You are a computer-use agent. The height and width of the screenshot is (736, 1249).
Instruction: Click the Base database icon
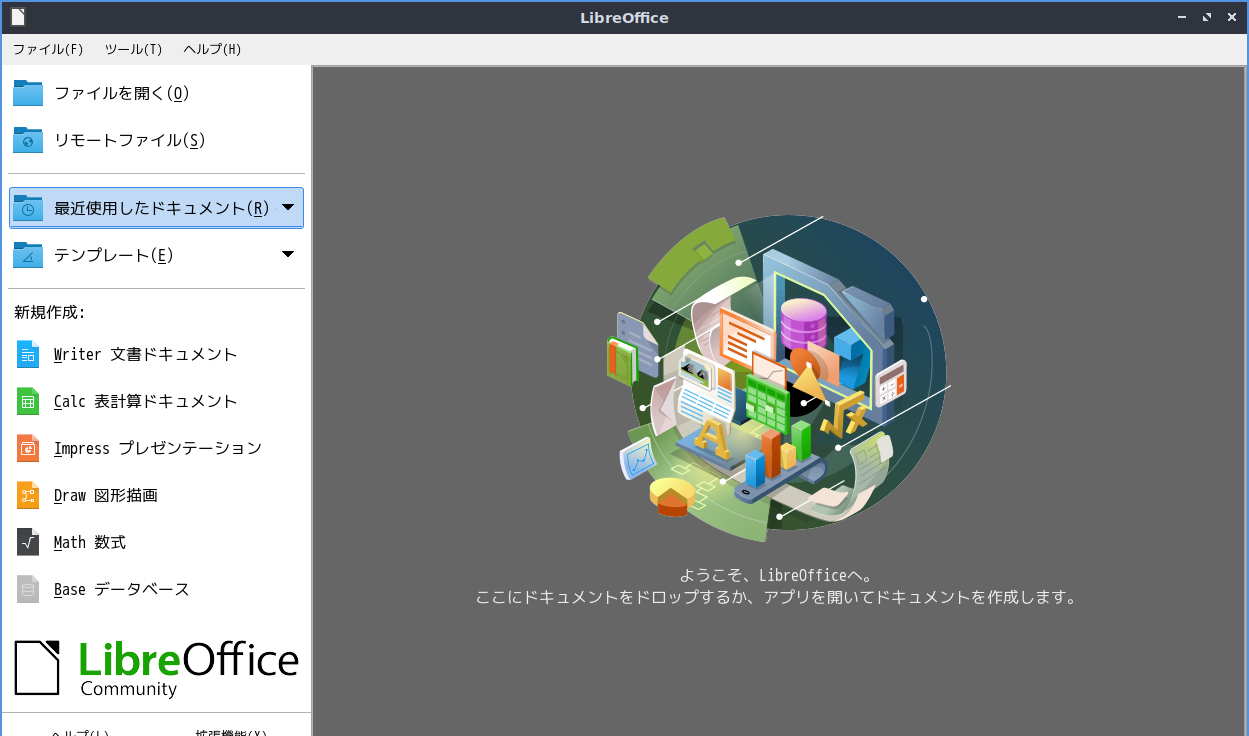(x=28, y=589)
